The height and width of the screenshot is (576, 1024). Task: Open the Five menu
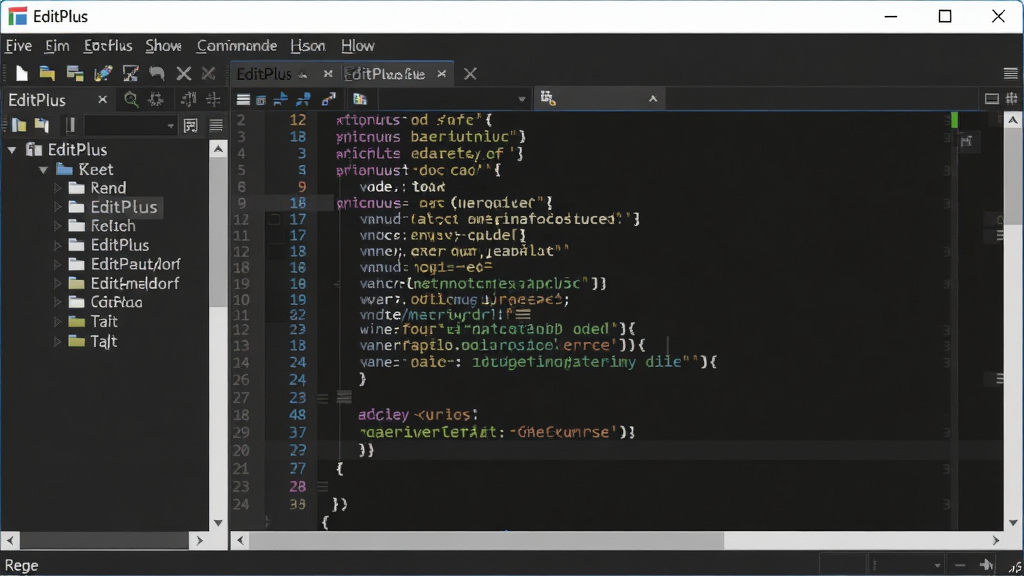pyautogui.click(x=18, y=46)
